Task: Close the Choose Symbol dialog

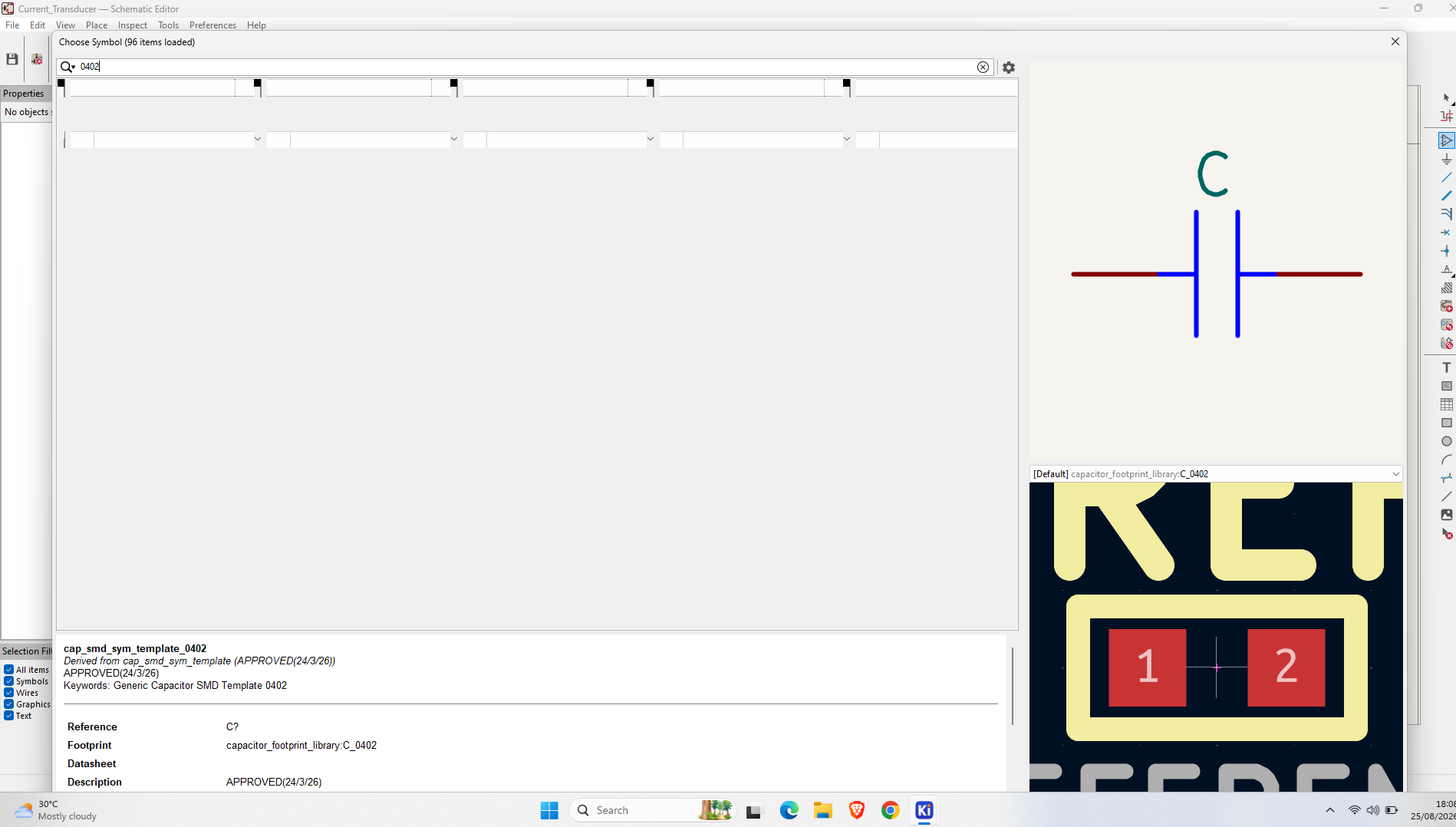Action: click(1395, 42)
